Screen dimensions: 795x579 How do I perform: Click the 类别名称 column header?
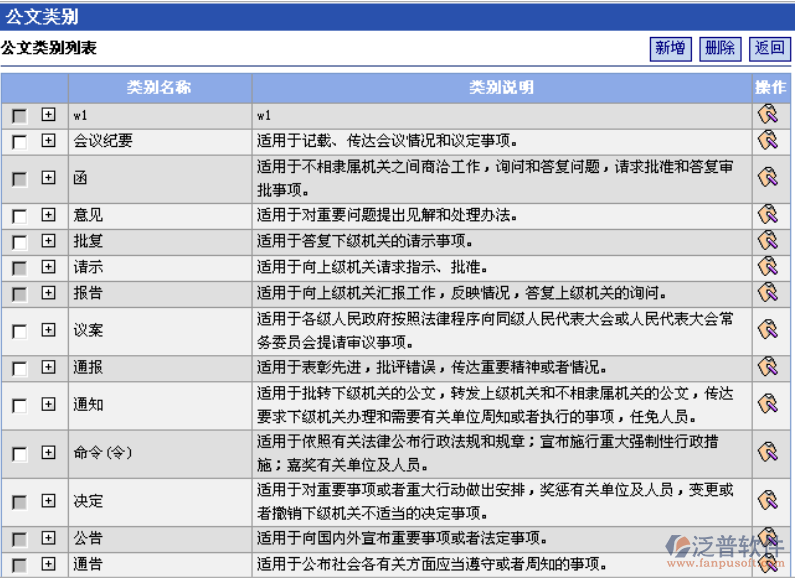[x=159, y=88]
